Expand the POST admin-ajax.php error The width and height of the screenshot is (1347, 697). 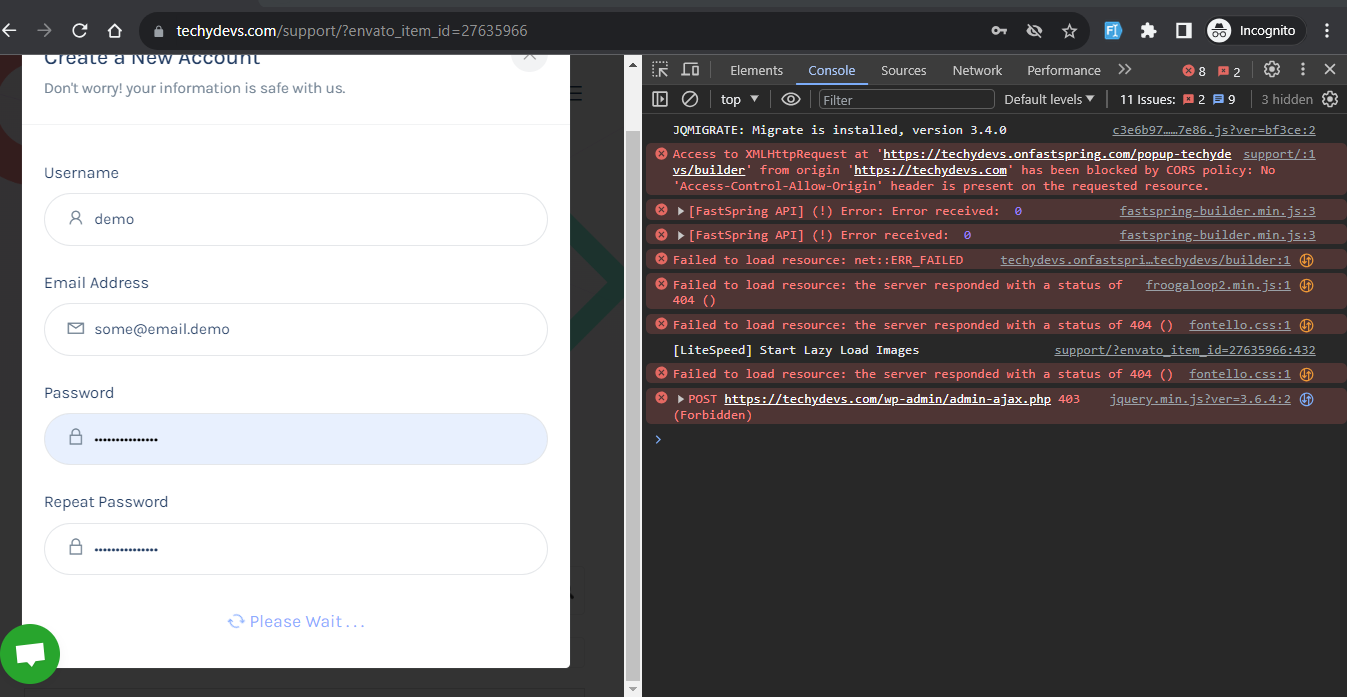[681, 399]
